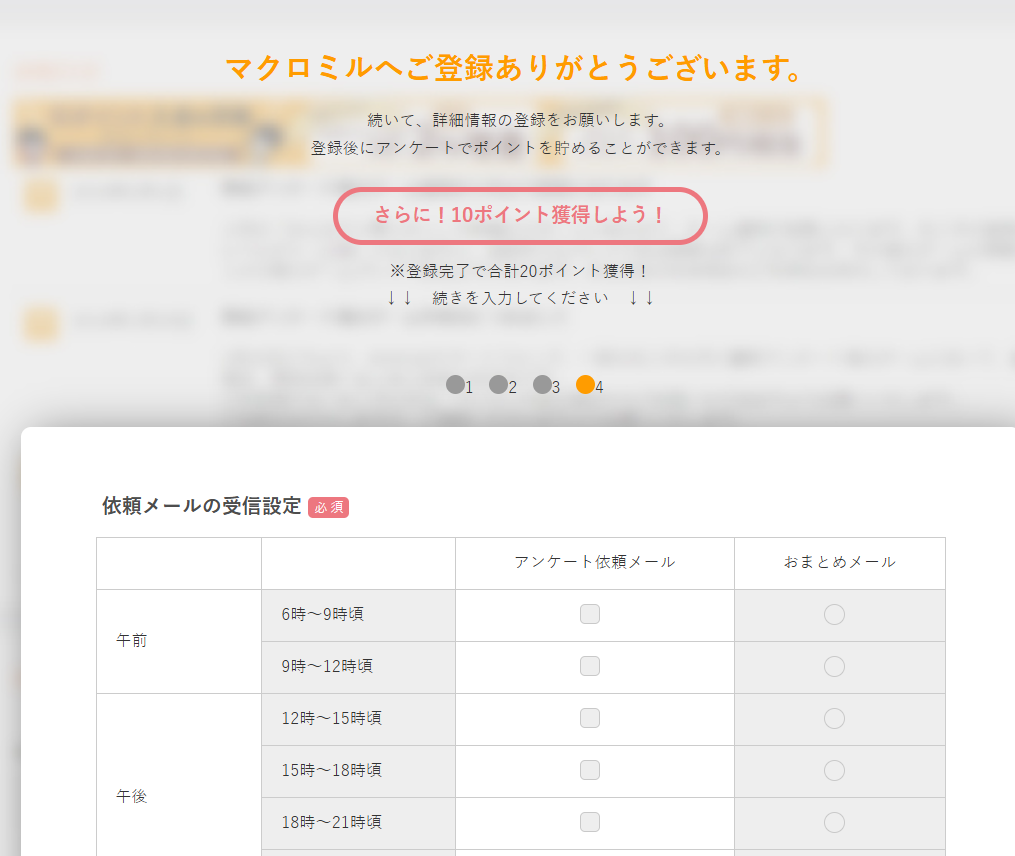1015x856 pixels.
Task: Click the 12時〜15時頃 time label
Action: 331,718
